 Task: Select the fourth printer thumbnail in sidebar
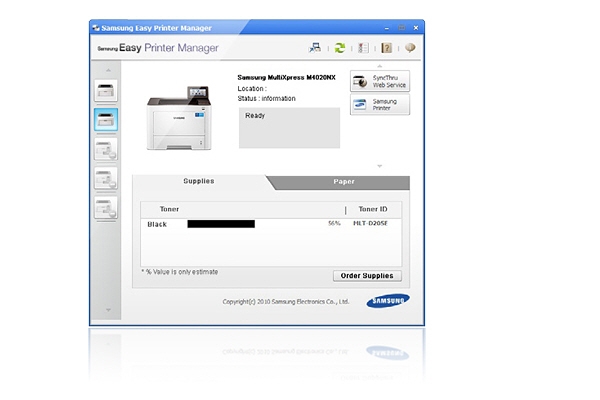pyautogui.click(x=106, y=178)
